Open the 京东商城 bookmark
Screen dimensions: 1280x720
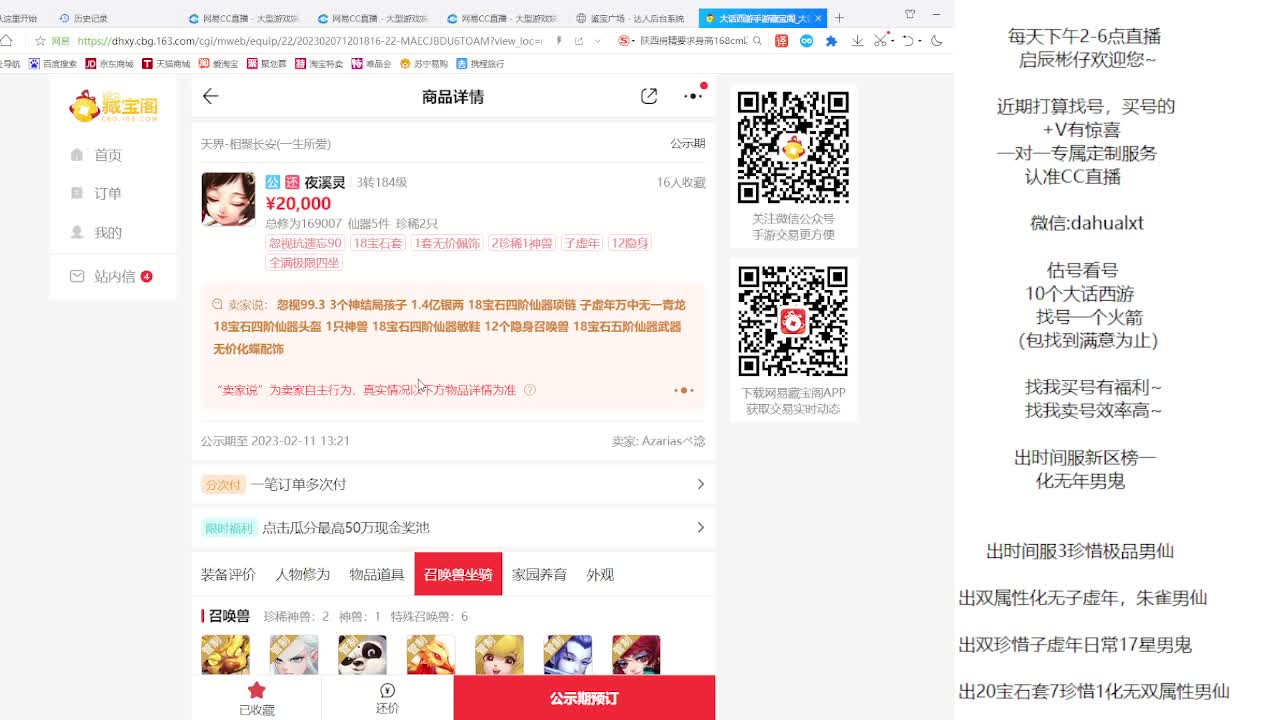coord(109,63)
